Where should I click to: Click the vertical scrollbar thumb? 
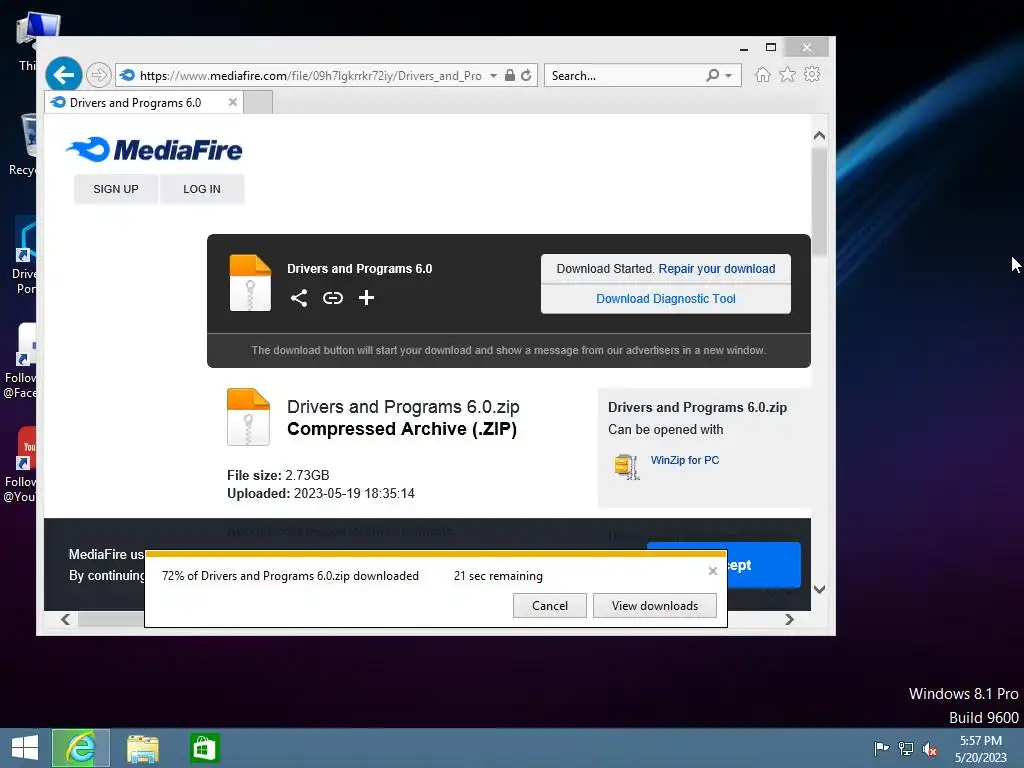820,202
